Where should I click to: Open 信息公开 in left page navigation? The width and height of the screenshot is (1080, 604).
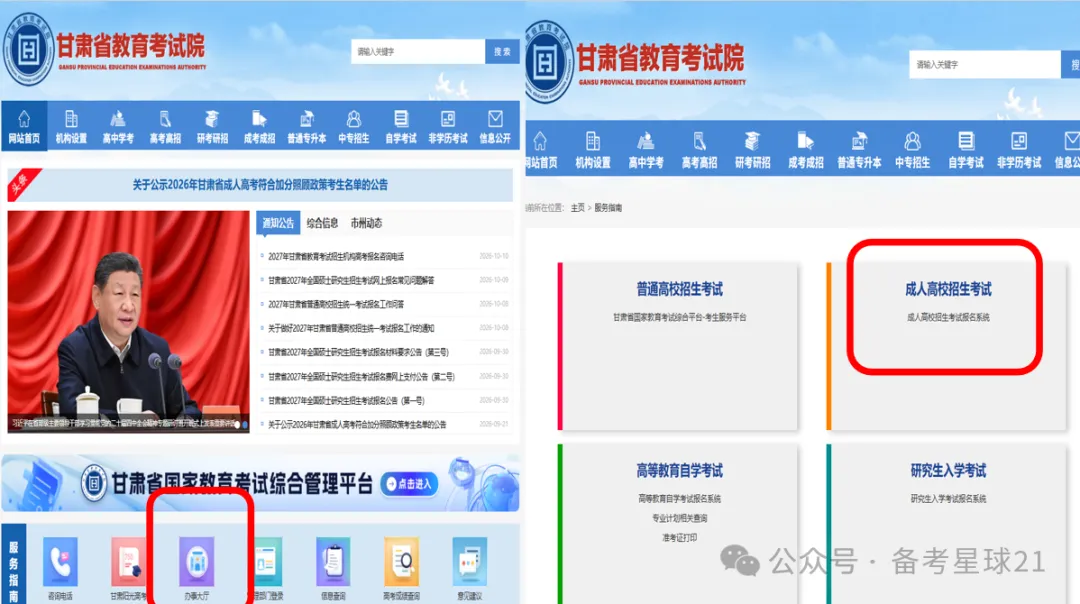tap(495, 127)
